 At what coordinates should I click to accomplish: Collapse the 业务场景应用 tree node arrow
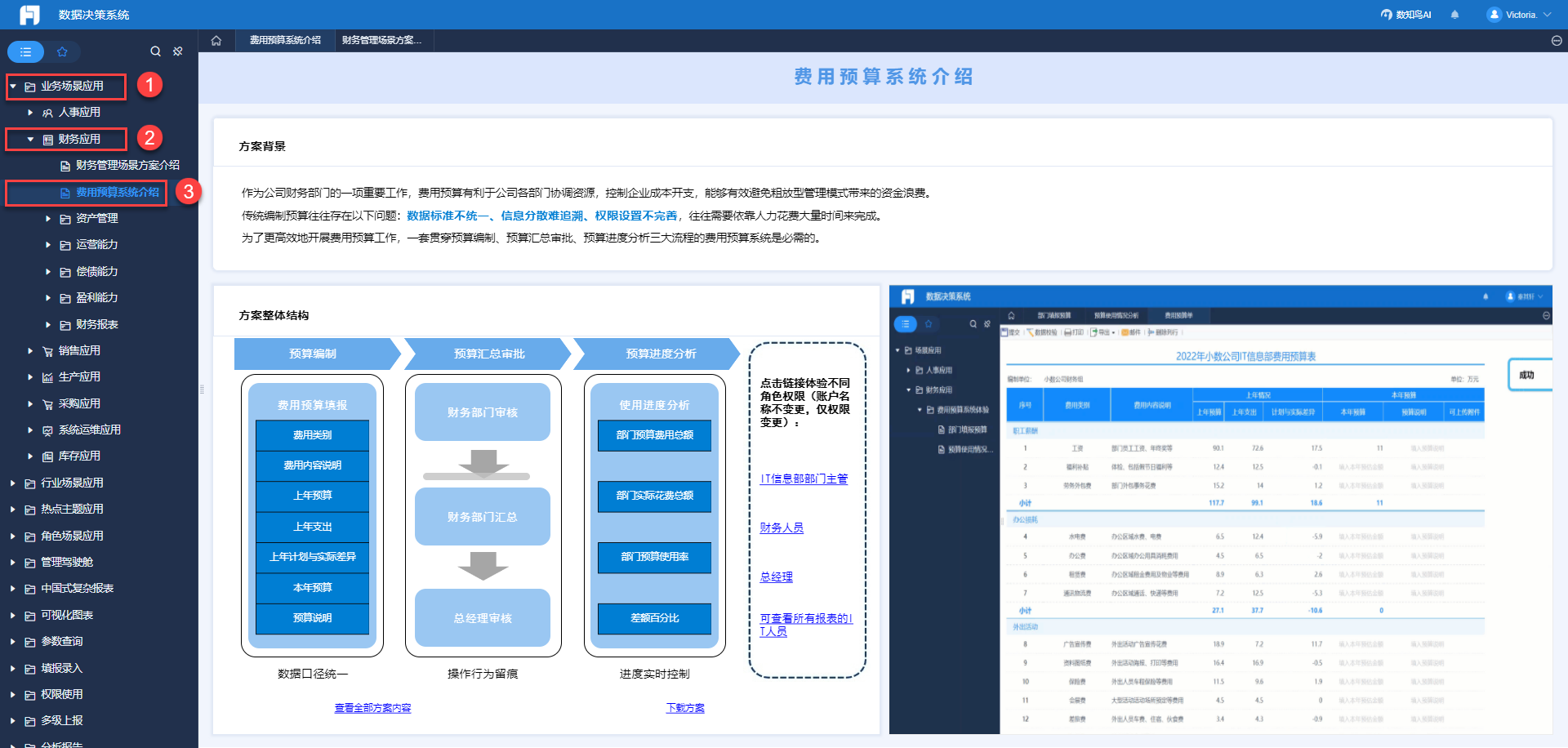13,86
